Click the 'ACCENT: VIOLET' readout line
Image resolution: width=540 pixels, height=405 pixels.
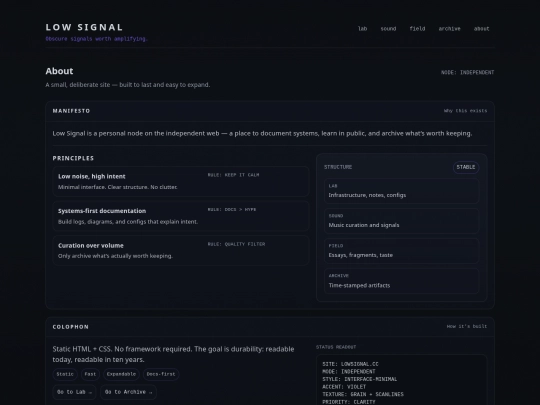pyautogui.click(x=344, y=387)
